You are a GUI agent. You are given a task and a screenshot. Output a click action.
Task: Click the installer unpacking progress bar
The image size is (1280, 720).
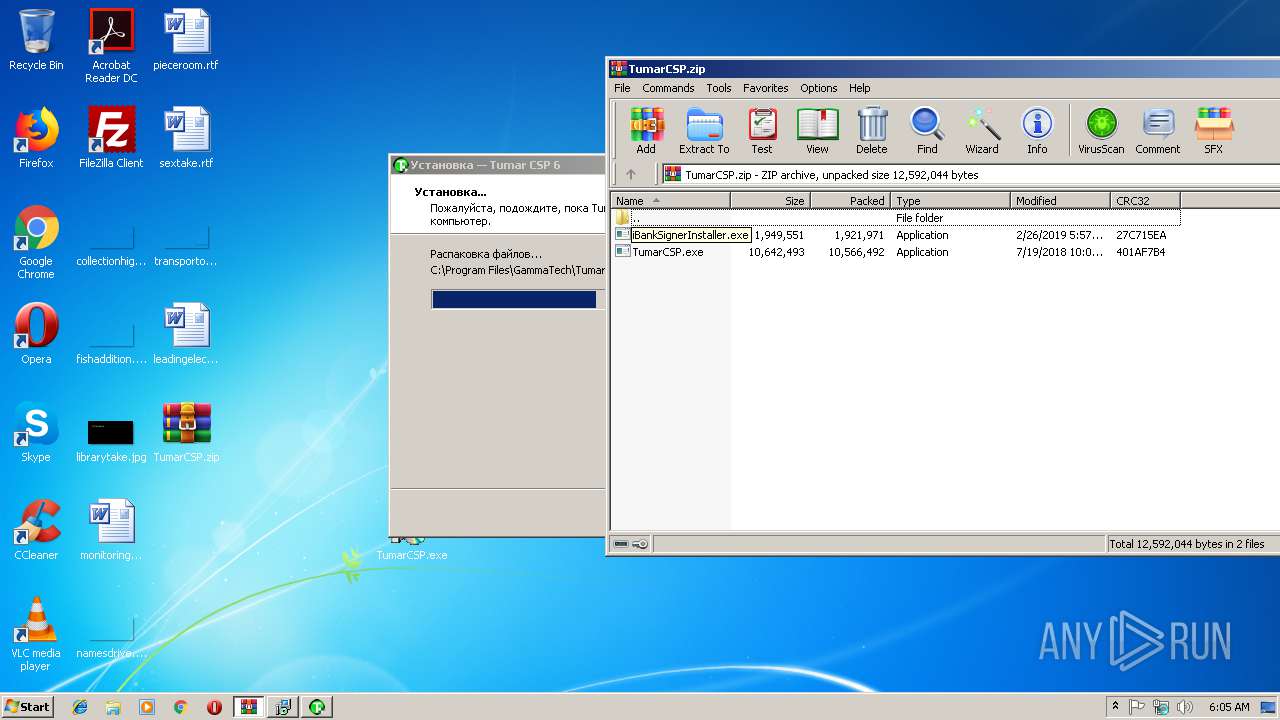point(518,299)
